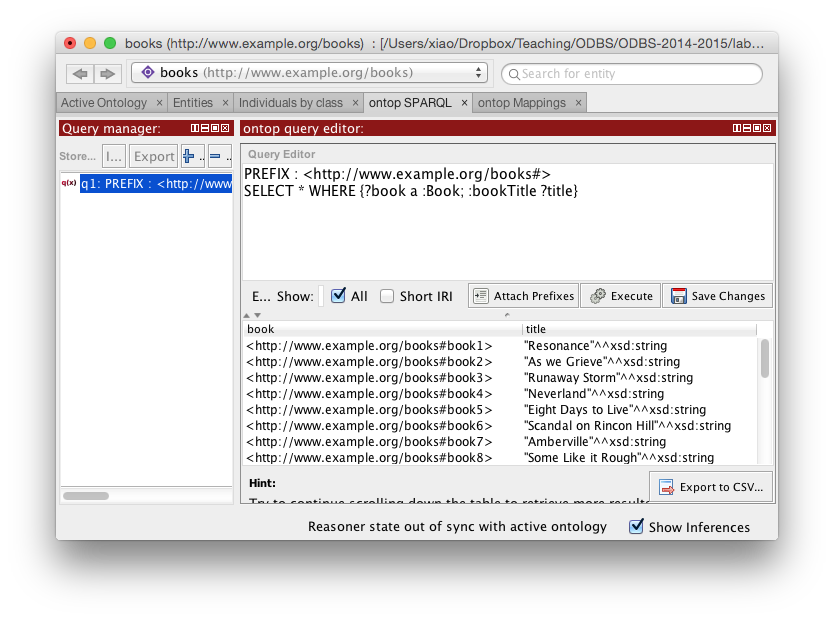The width and height of the screenshot is (834, 620).
Task: Close the Query manager panel
Action: pos(225,128)
